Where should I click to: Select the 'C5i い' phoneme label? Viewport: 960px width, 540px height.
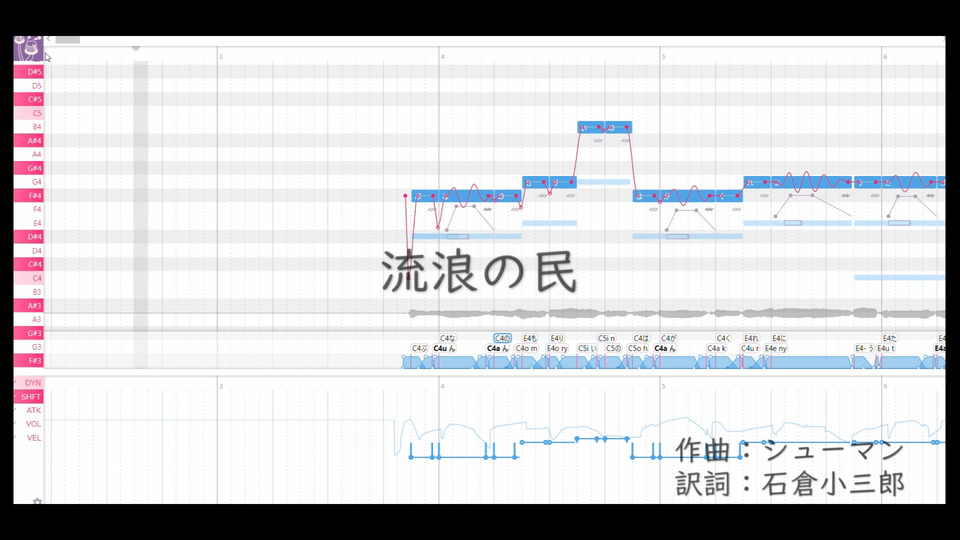coord(587,348)
